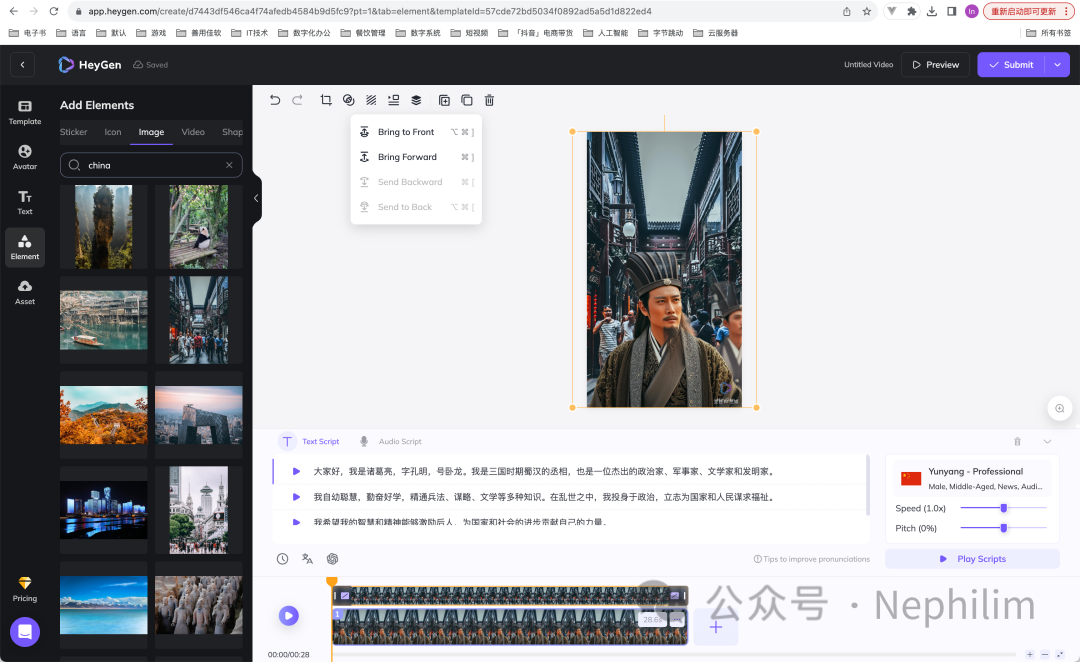Image resolution: width=1080 pixels, height=662 pixels.
Task: Collapse the script panel with the chevron
Action: (1047, 441)
